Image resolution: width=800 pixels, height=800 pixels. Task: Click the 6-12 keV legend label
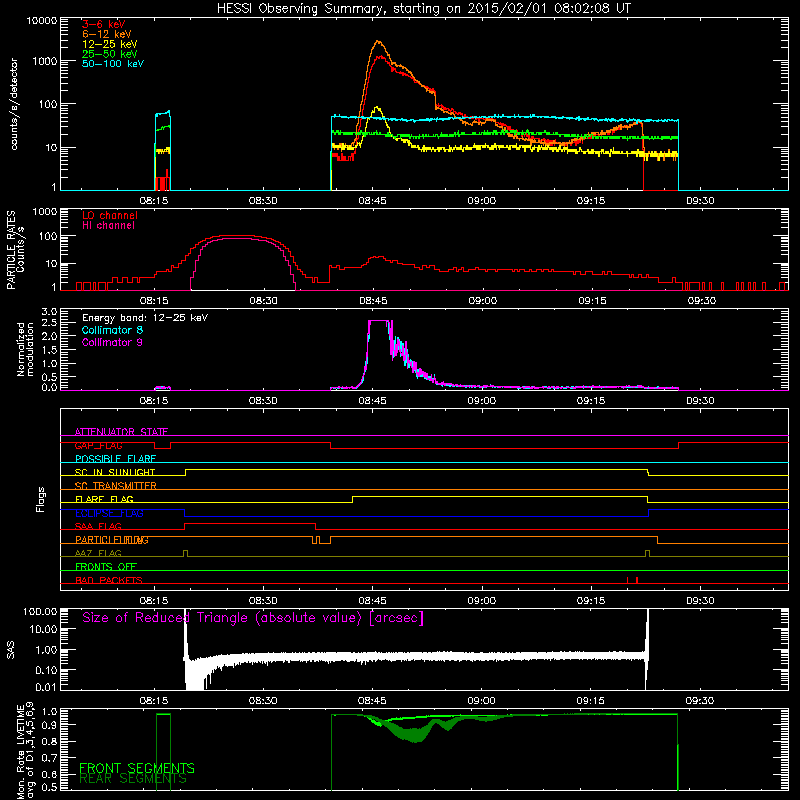[x=107, y=34]
